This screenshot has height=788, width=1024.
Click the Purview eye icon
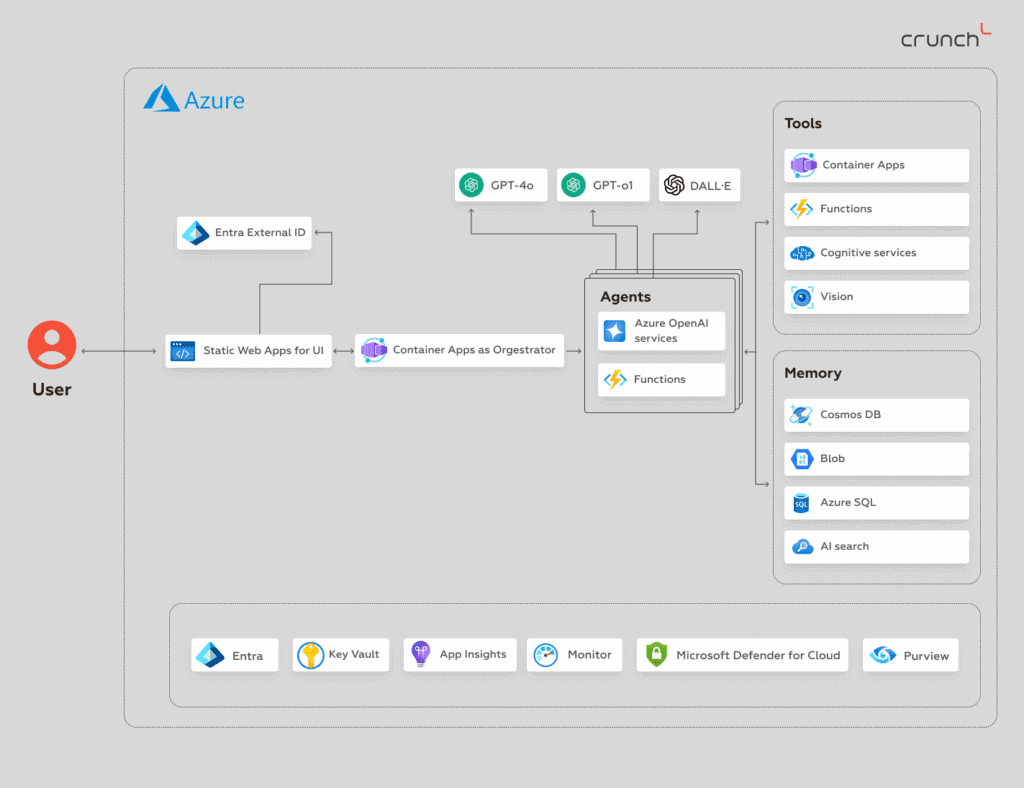pyautogui.click(x=883, y=654)
